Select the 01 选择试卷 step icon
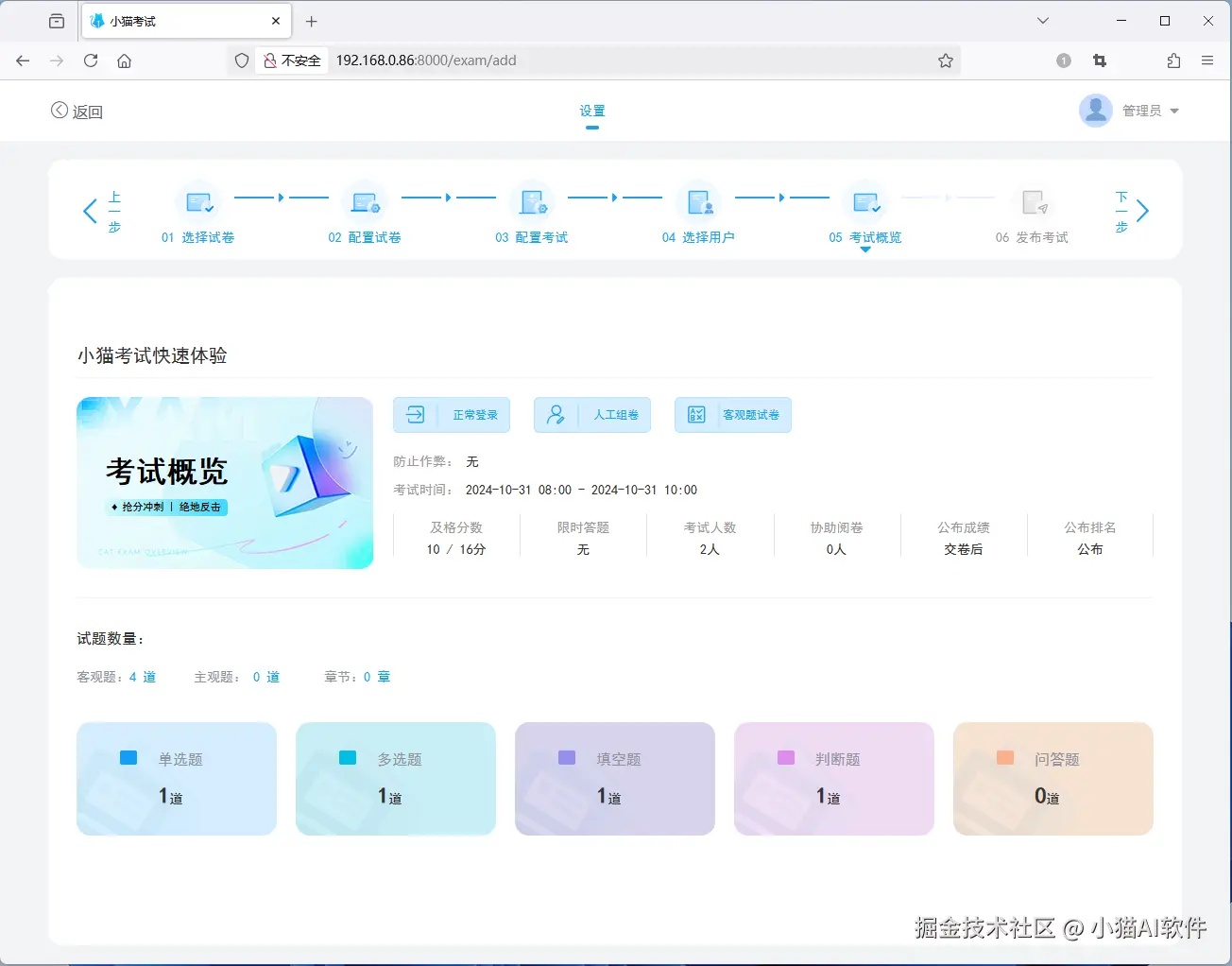Viewport: 1232px width, 966px height. pyautogui.click(x=198, y=202)
